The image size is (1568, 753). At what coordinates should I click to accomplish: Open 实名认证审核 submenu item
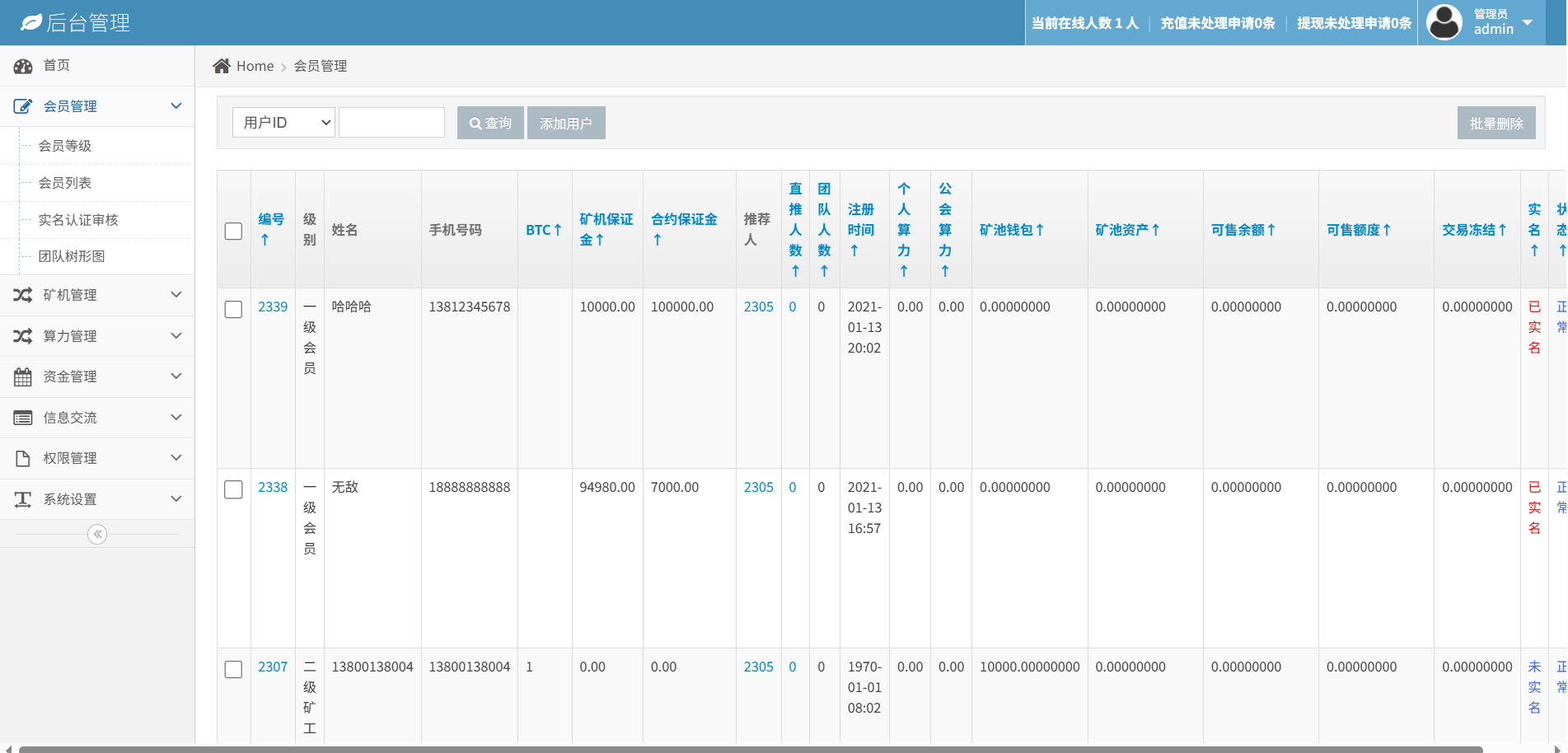tap(78, 220)
